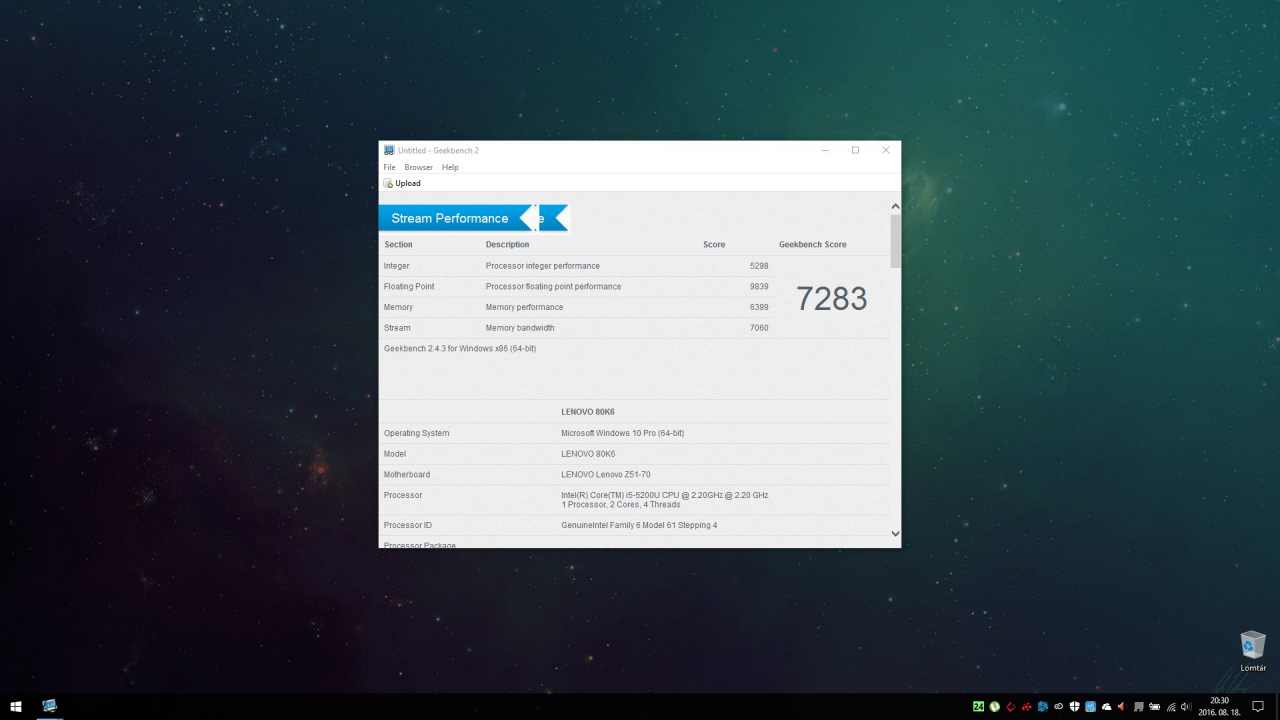The height and width of the screenshot is (720, 1280).
Task: Select floating point score 9839
Action: (x=759, y=286)
